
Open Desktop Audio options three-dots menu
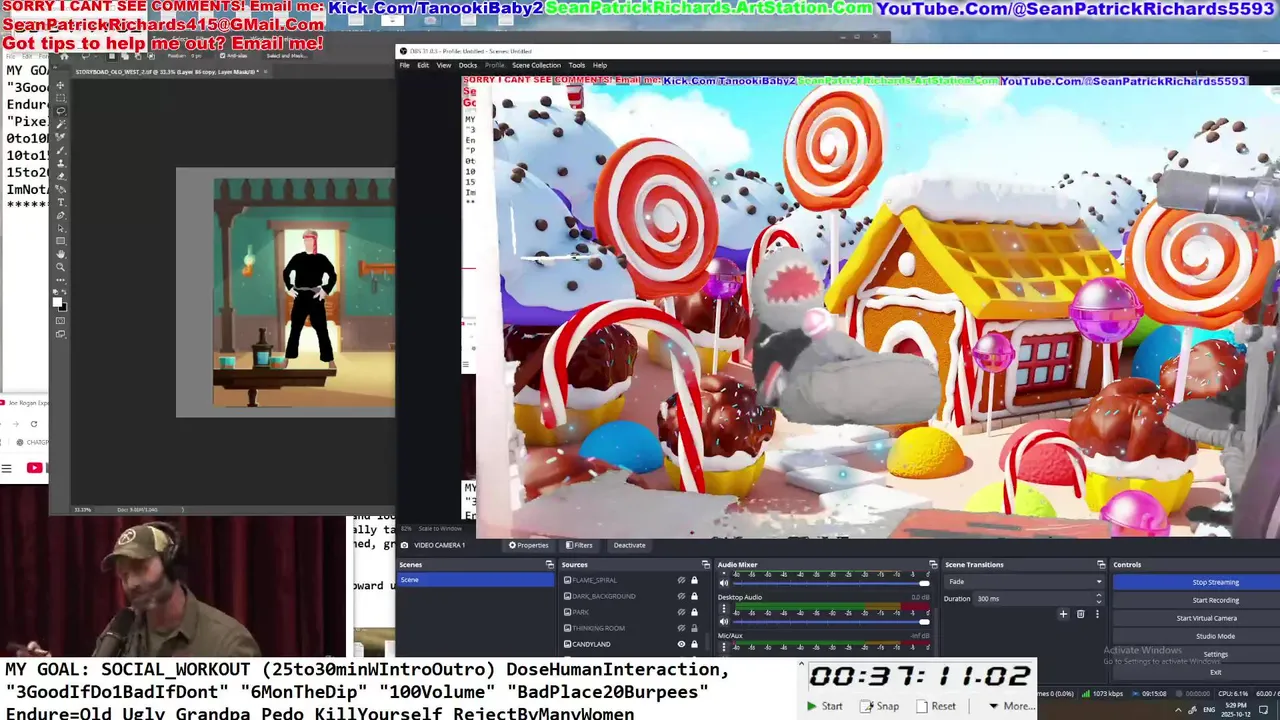(x=724, y=608)
